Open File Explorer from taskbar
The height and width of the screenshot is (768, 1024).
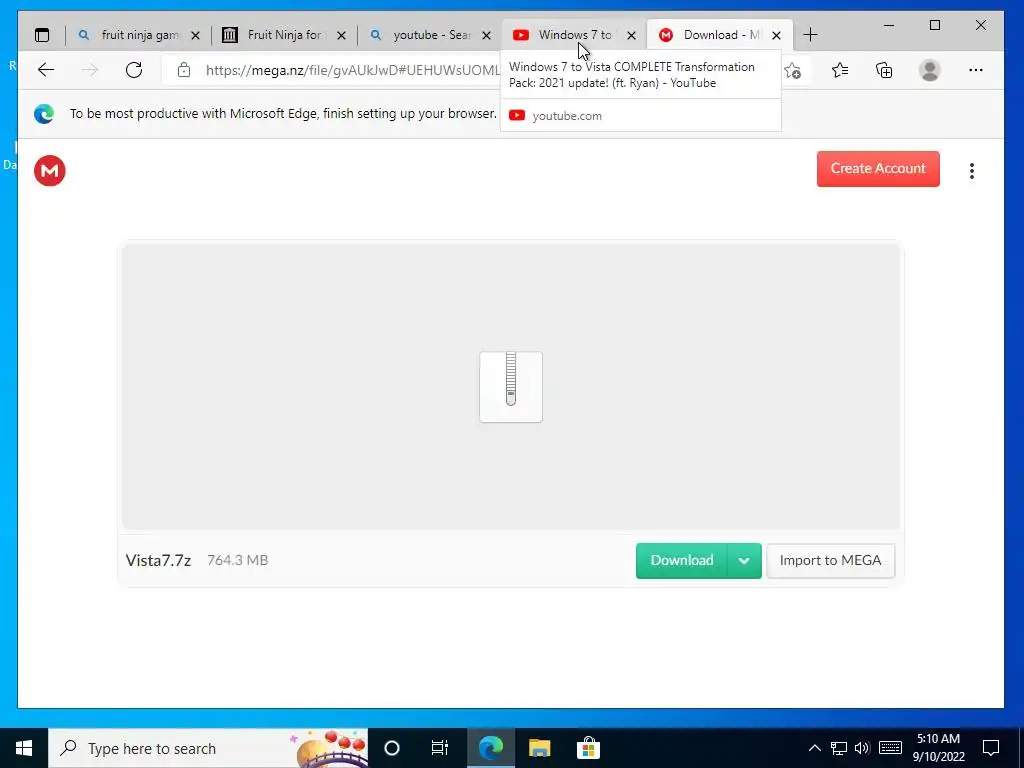539,748
